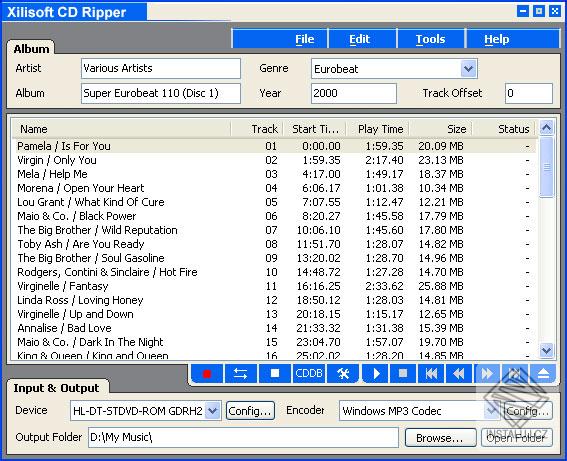Click the Output Folder path field
567x461 pixels.
(243, 437)
